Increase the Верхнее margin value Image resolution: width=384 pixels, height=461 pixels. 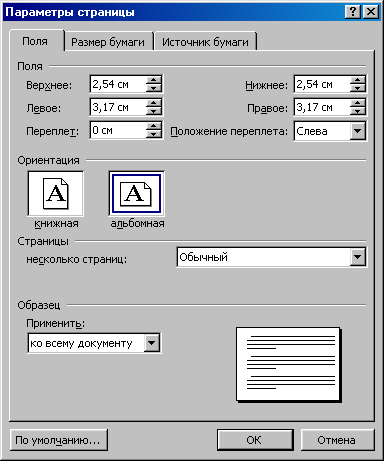point(154,80)
